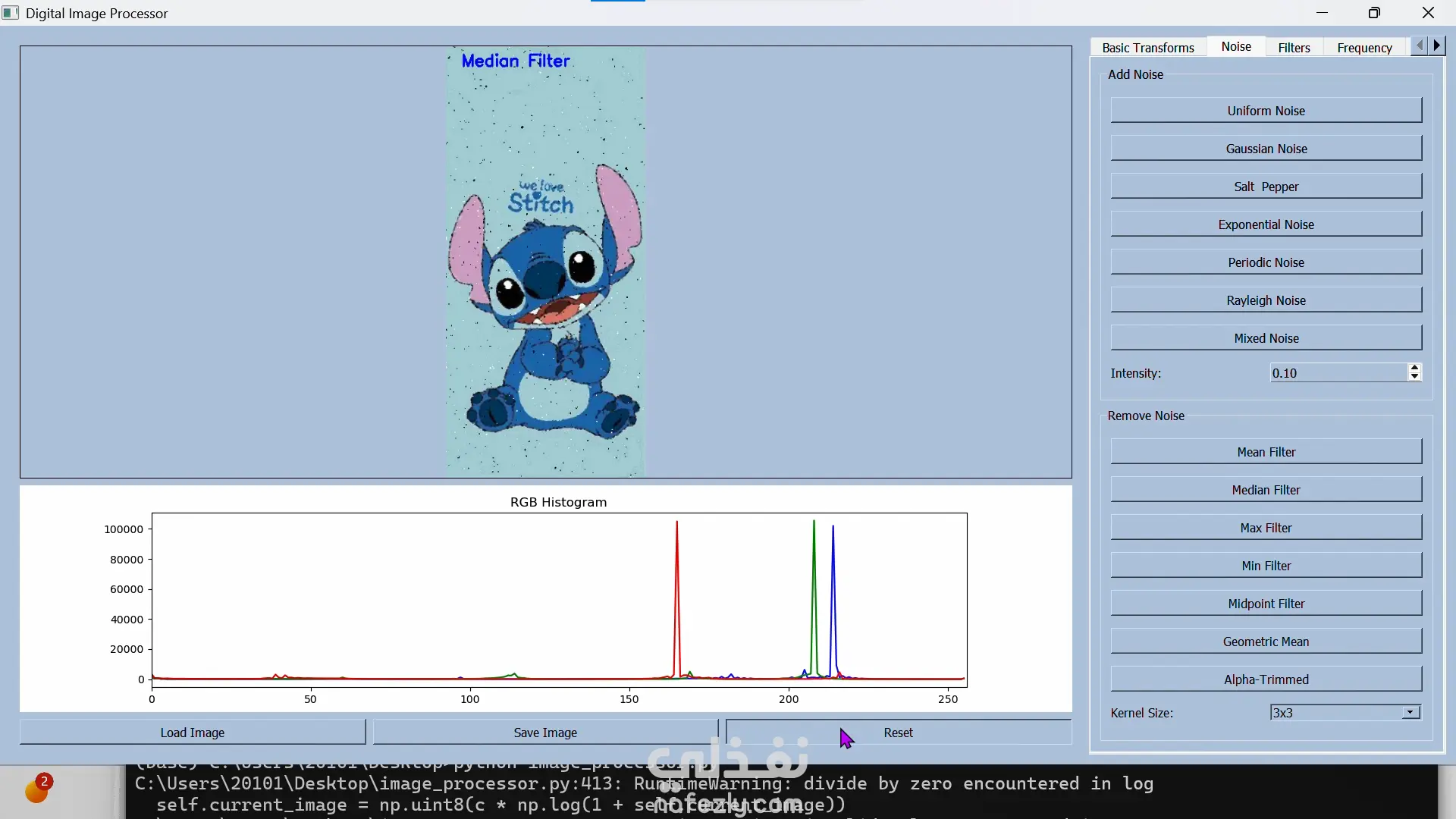This screenshot has width=1456, height=819.
Task: Apply the Alpha-Trimmed filter
Action: 1266,679
